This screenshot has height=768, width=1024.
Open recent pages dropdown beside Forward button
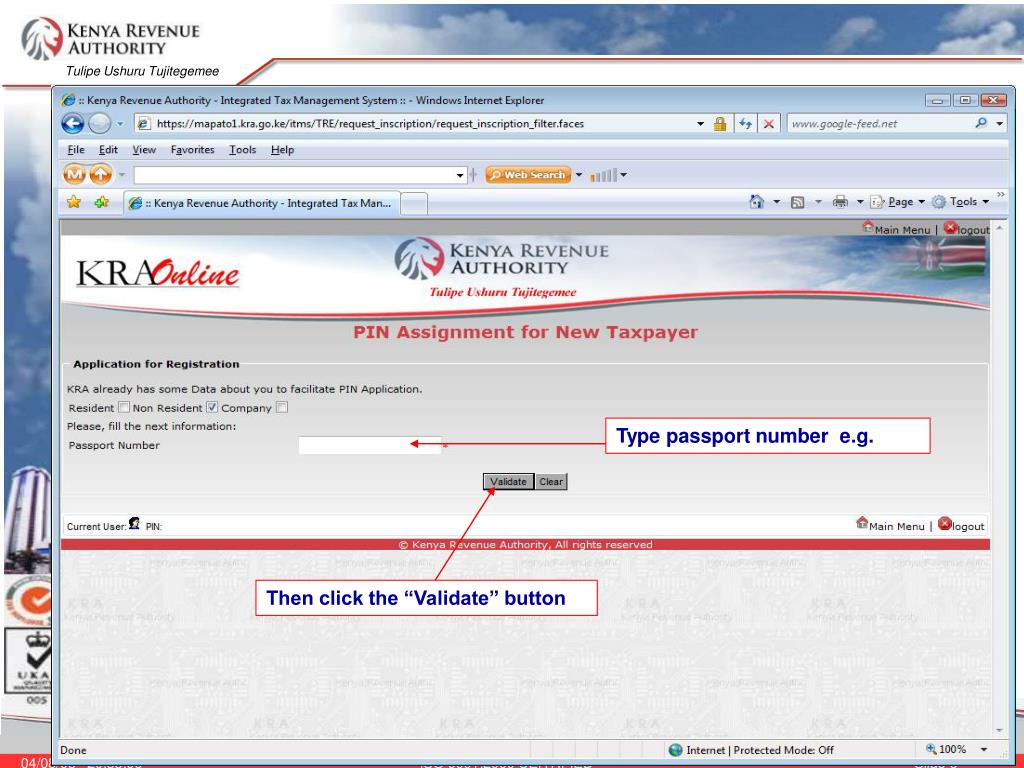coord(120,123)
